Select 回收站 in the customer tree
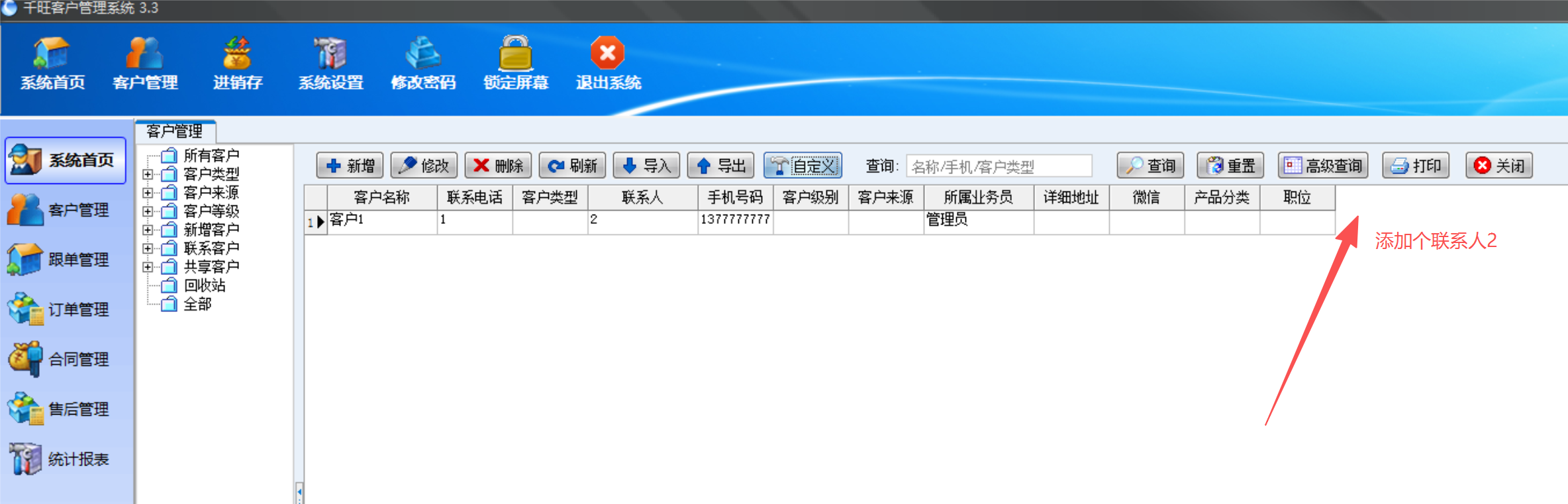Viewport: 1568px width, 504px height. click(x=204, y=285)
